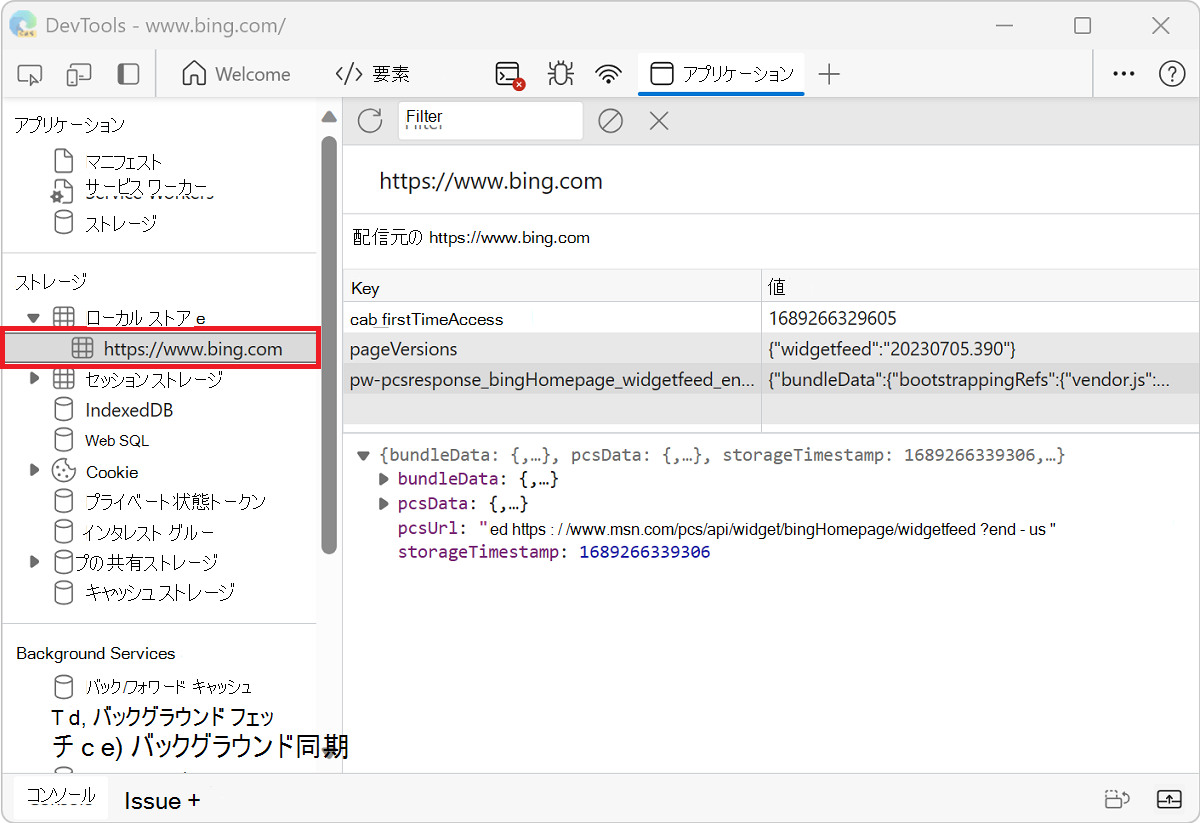Toggle device emulation icon

pyautogui.click(x=79, y=74)
